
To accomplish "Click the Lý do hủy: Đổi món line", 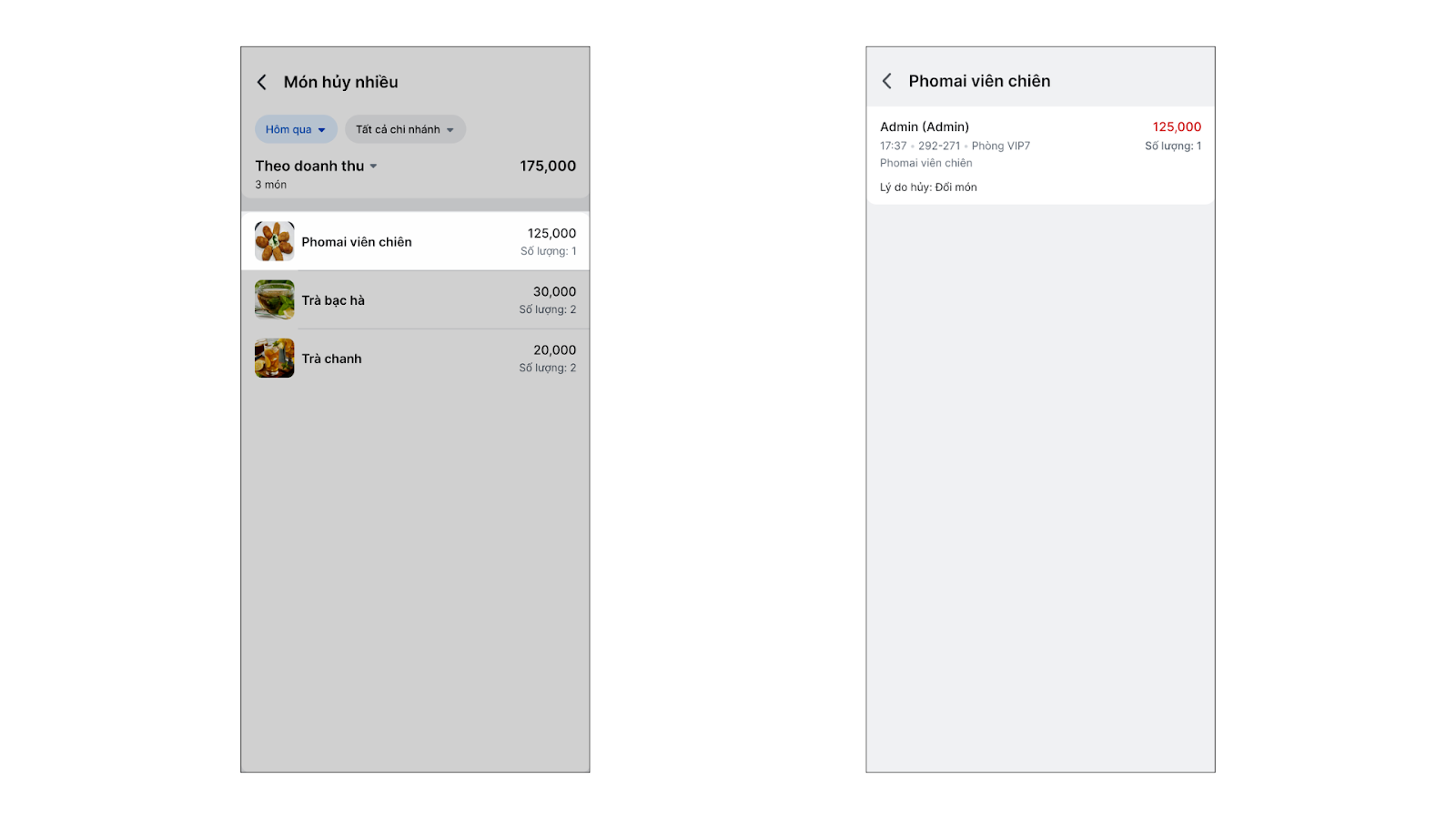I will point(928,187).
